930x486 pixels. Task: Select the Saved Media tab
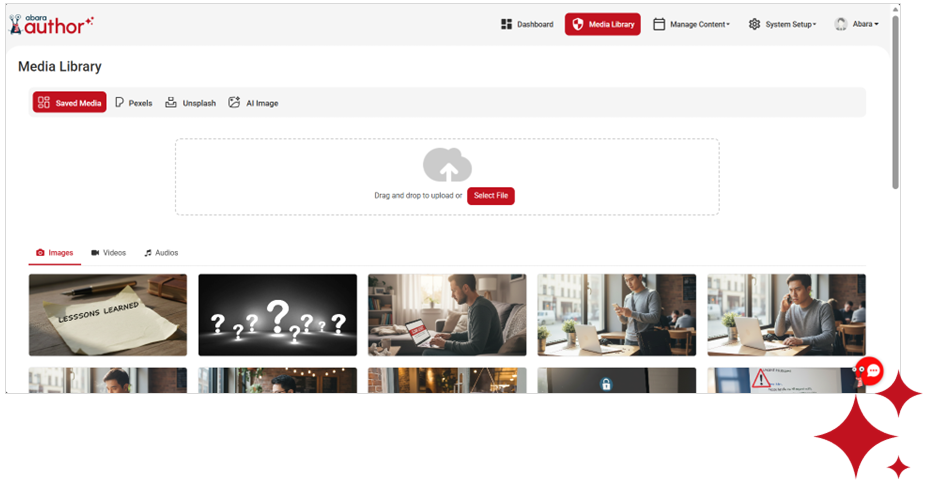tap(69, 103)
